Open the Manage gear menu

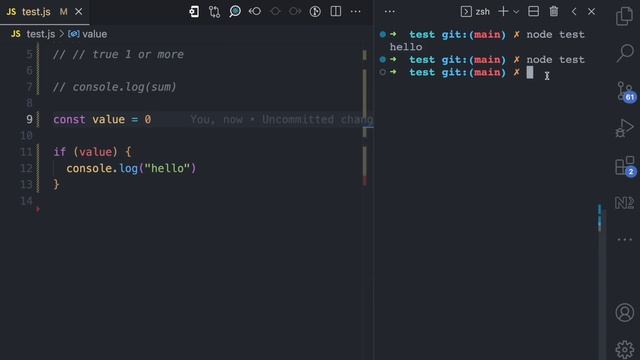click(624, 349)
